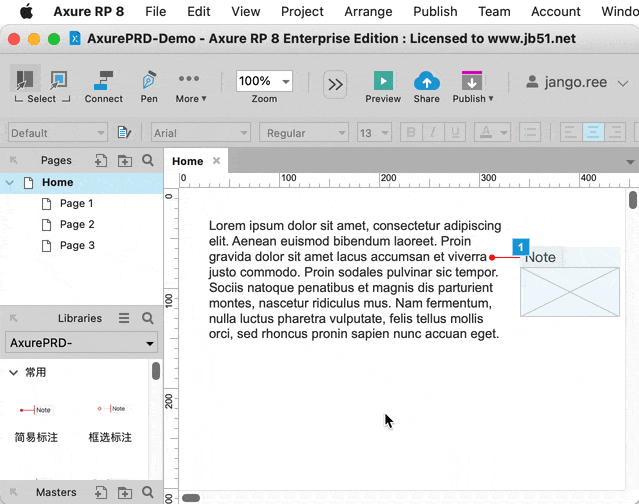Toggle italic formatting
Image resolution: width=639 pixels, height=504 pixels.
click(x=433, y=132)
